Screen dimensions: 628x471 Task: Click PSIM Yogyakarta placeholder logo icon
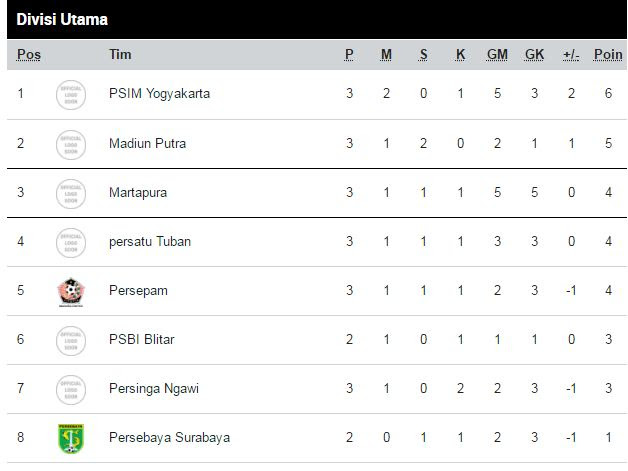71,95
